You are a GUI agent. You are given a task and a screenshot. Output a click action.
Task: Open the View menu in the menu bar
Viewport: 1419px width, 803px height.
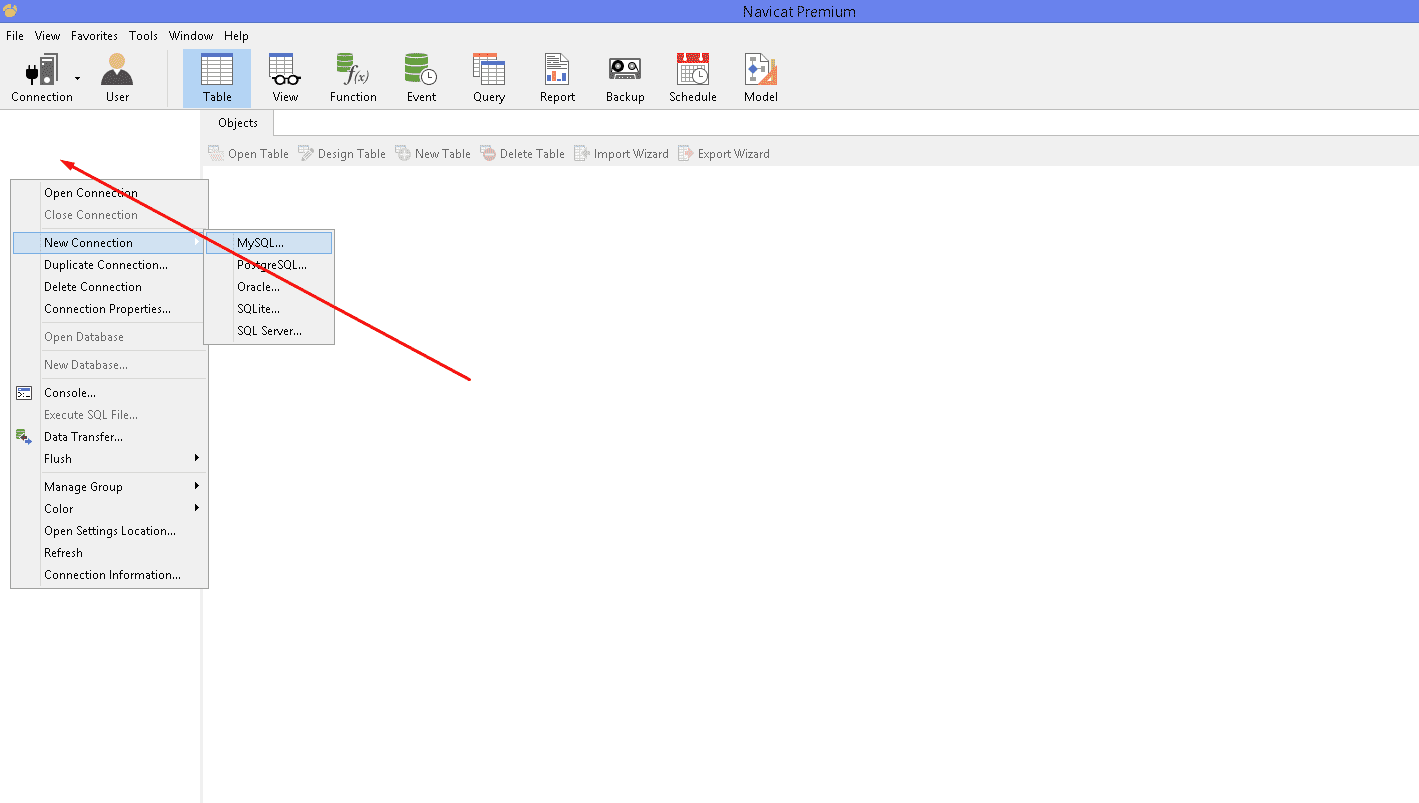point(48,36)
